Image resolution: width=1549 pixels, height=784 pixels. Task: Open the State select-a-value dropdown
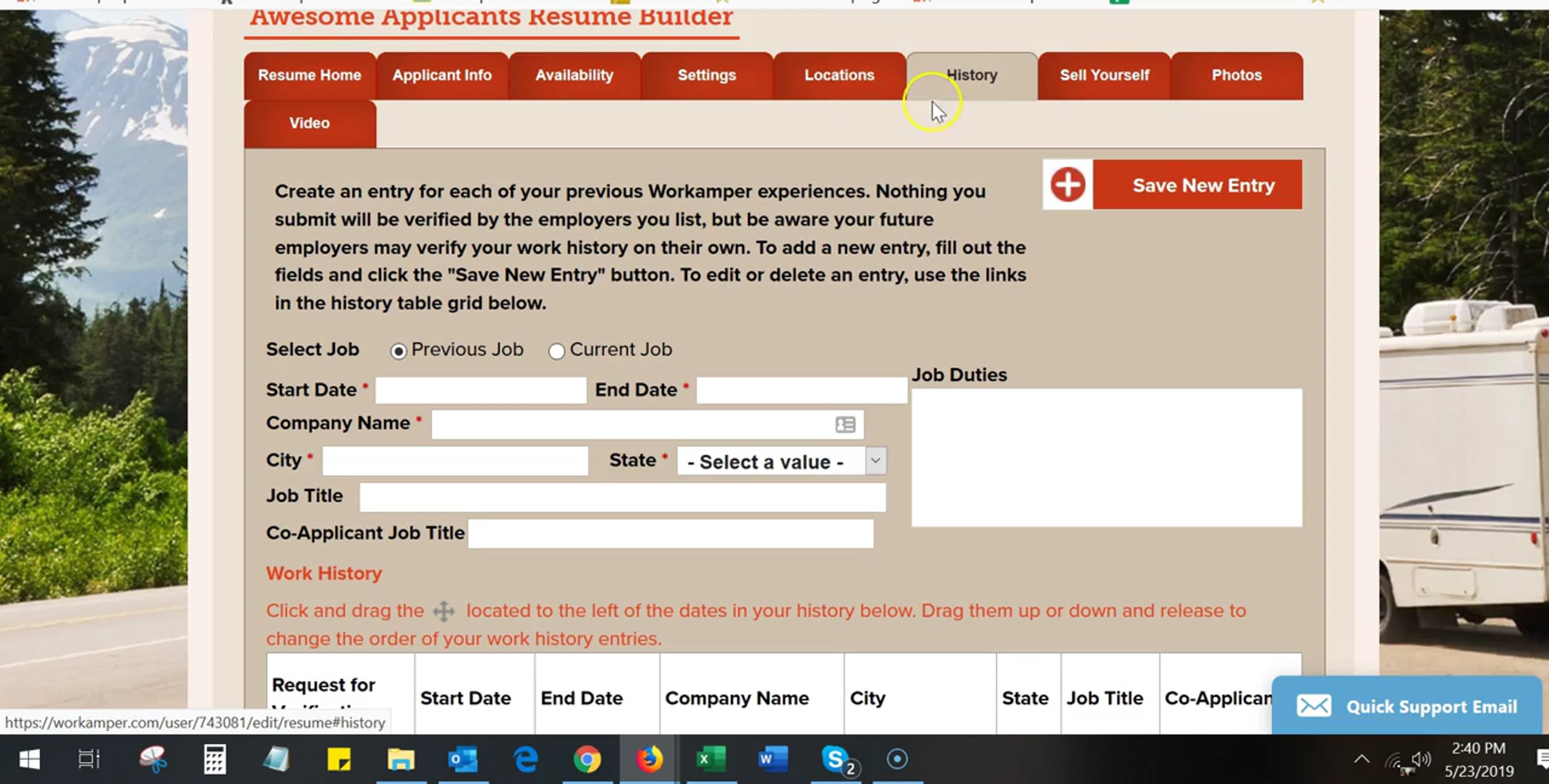771,461
